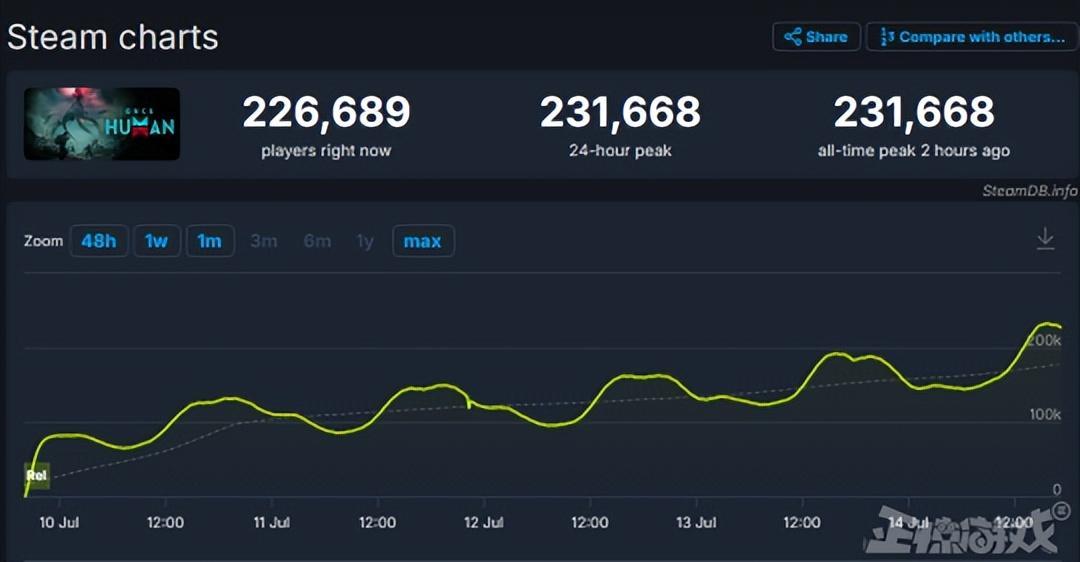Click the Rel release marker on chart

(x=37, y=475)
